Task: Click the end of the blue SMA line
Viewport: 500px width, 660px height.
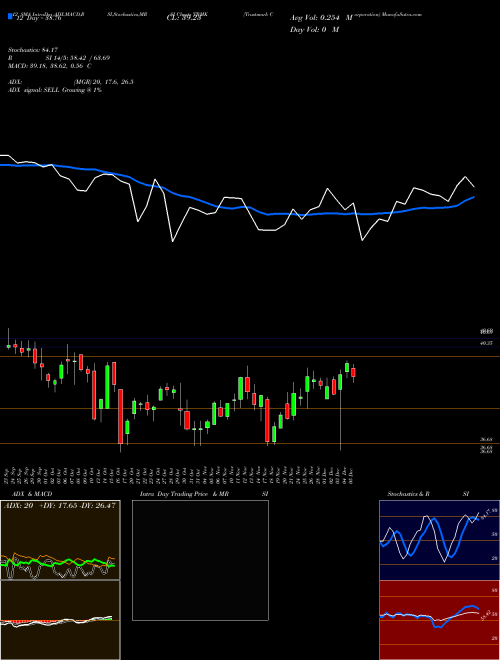Action: [x=474, y=197]
